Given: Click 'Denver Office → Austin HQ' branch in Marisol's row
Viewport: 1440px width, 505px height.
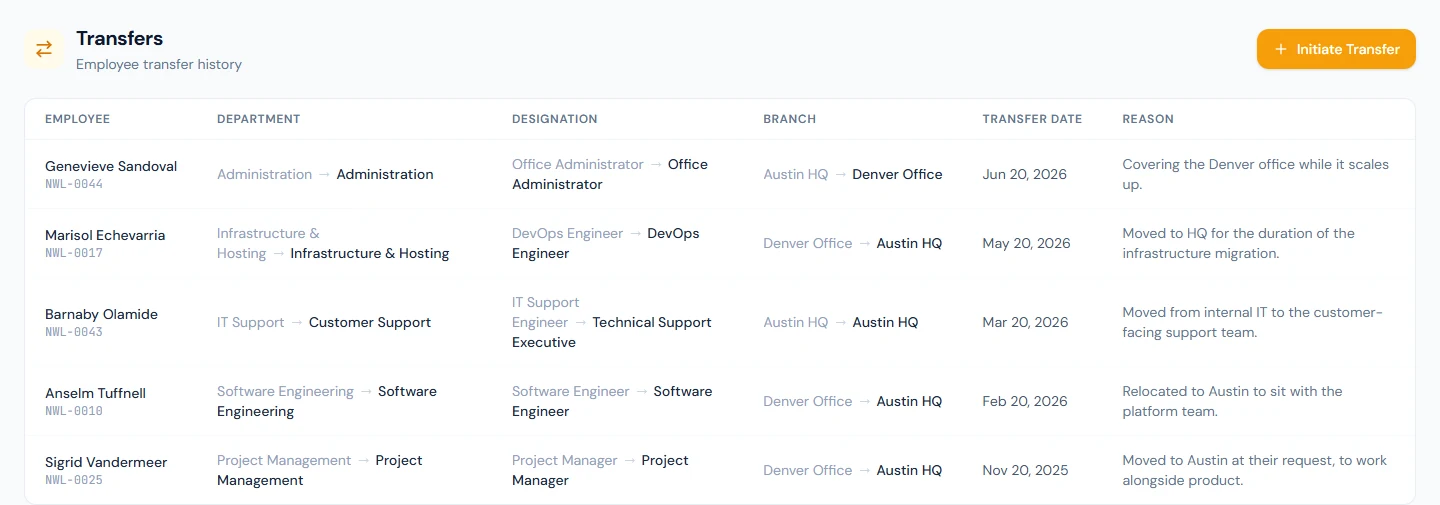Looking at the screenshot, I should tap(852, 243).
